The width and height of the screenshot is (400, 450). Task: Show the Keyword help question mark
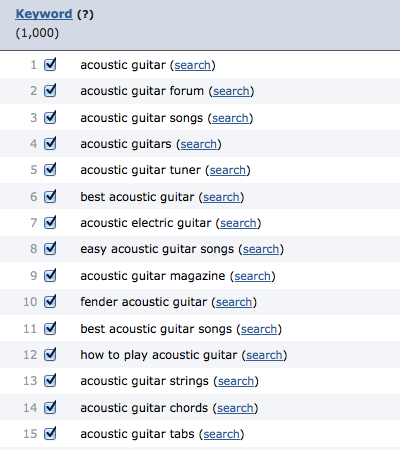(x=85, y=14)
